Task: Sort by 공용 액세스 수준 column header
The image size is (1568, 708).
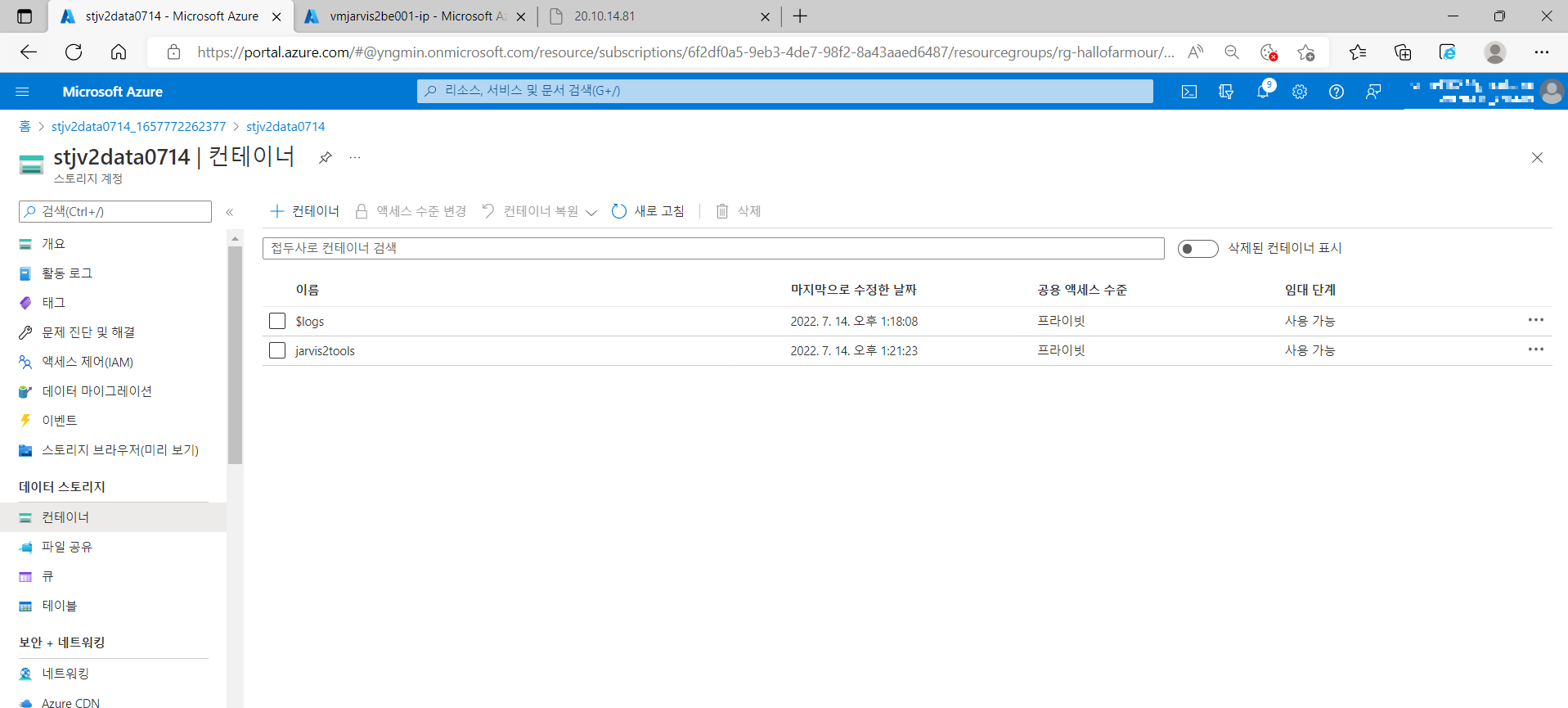Action: (1082, 290)
